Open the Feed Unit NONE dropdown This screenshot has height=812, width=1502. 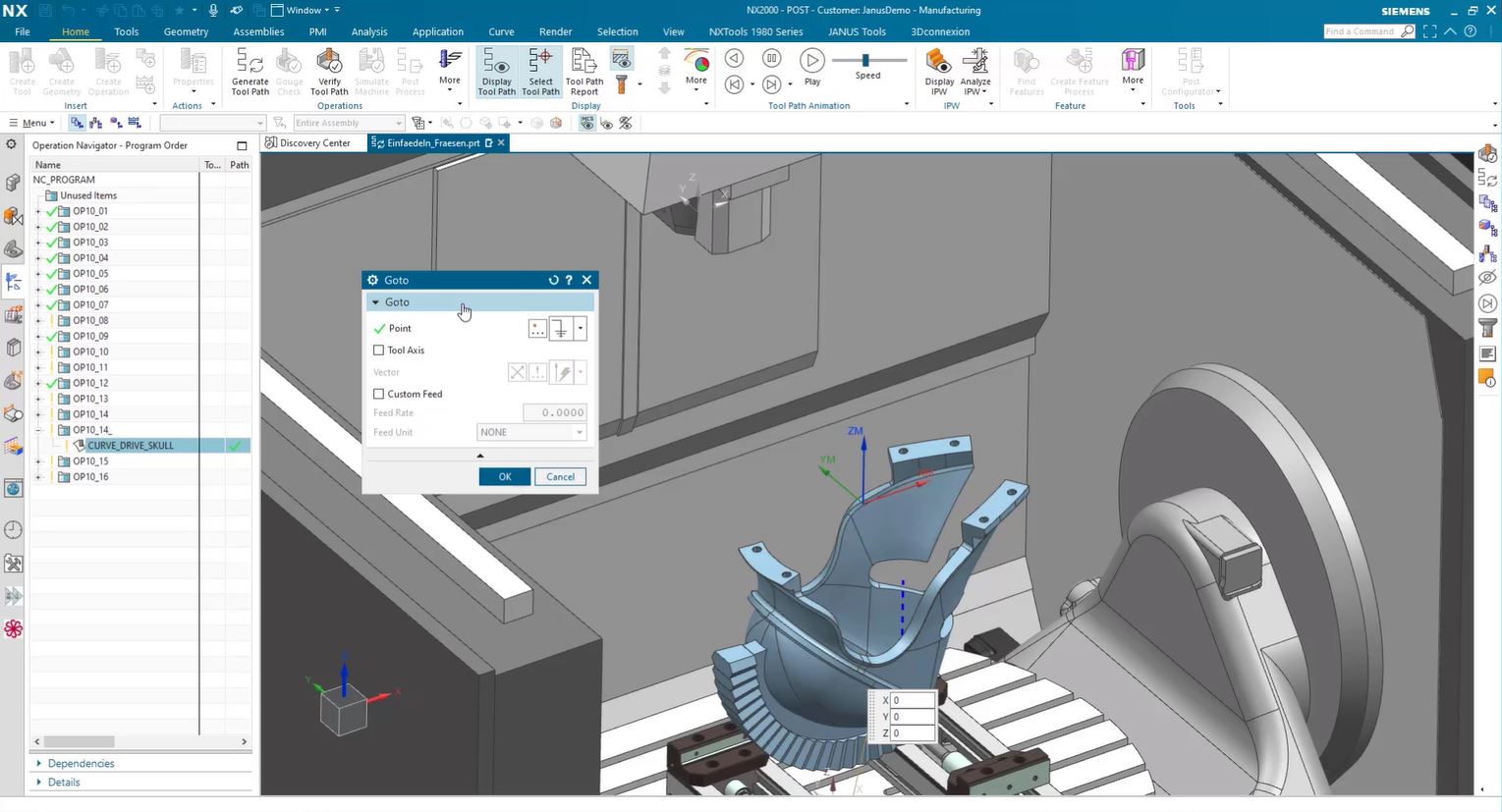pos(531,432)
